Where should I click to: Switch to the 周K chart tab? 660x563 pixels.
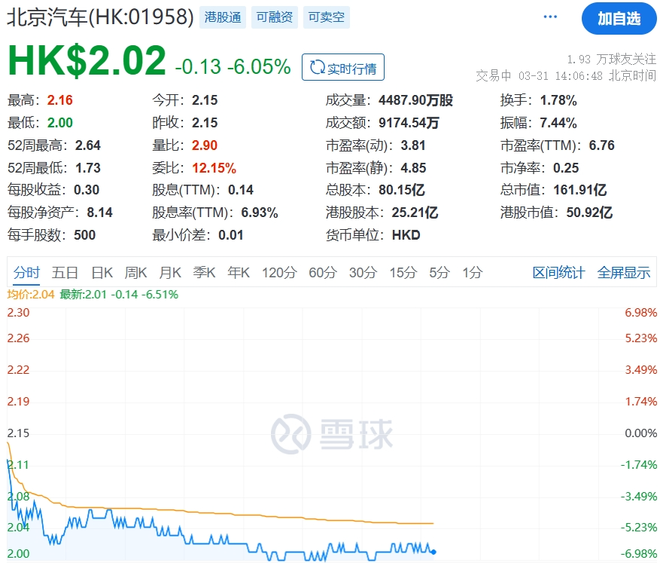coord(135,272)
